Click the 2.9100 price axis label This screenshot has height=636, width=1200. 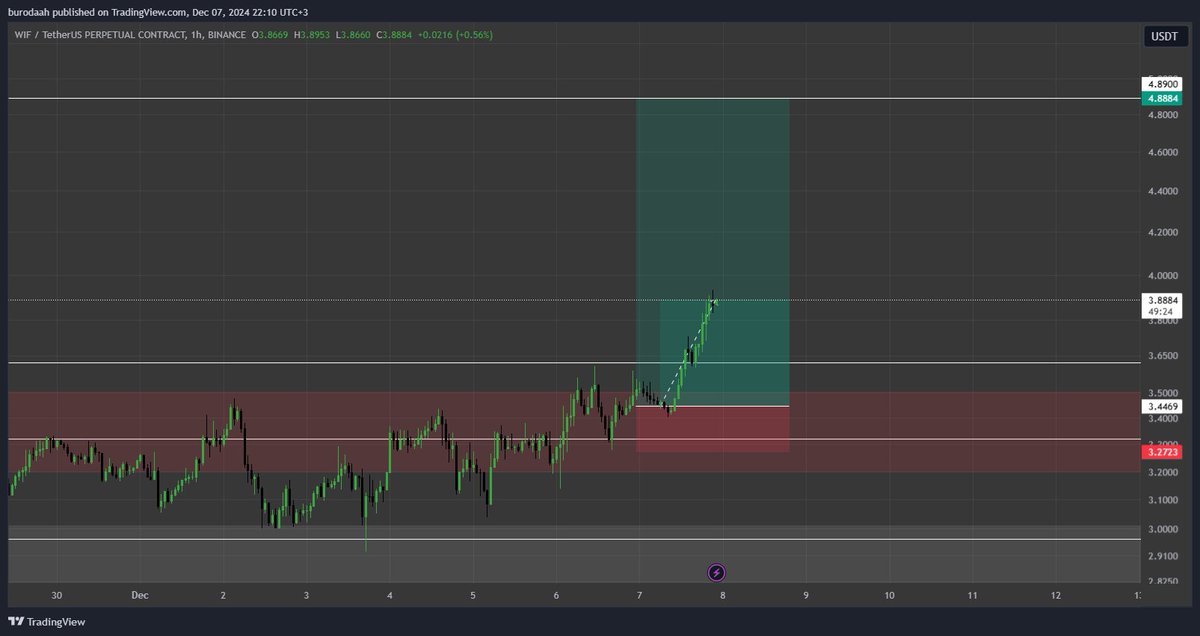[x=1162, y=556]
